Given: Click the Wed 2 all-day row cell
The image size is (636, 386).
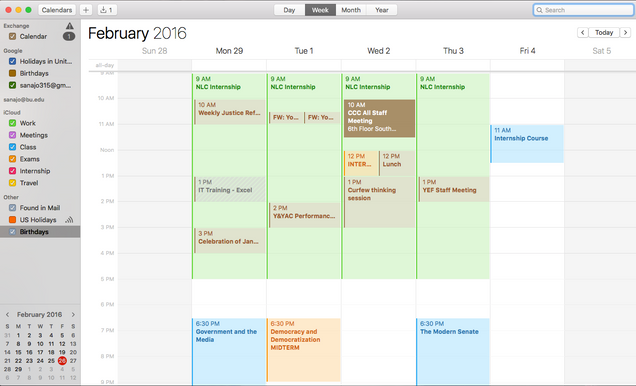Looking at the screenshot, I should [x=378, y=65].
